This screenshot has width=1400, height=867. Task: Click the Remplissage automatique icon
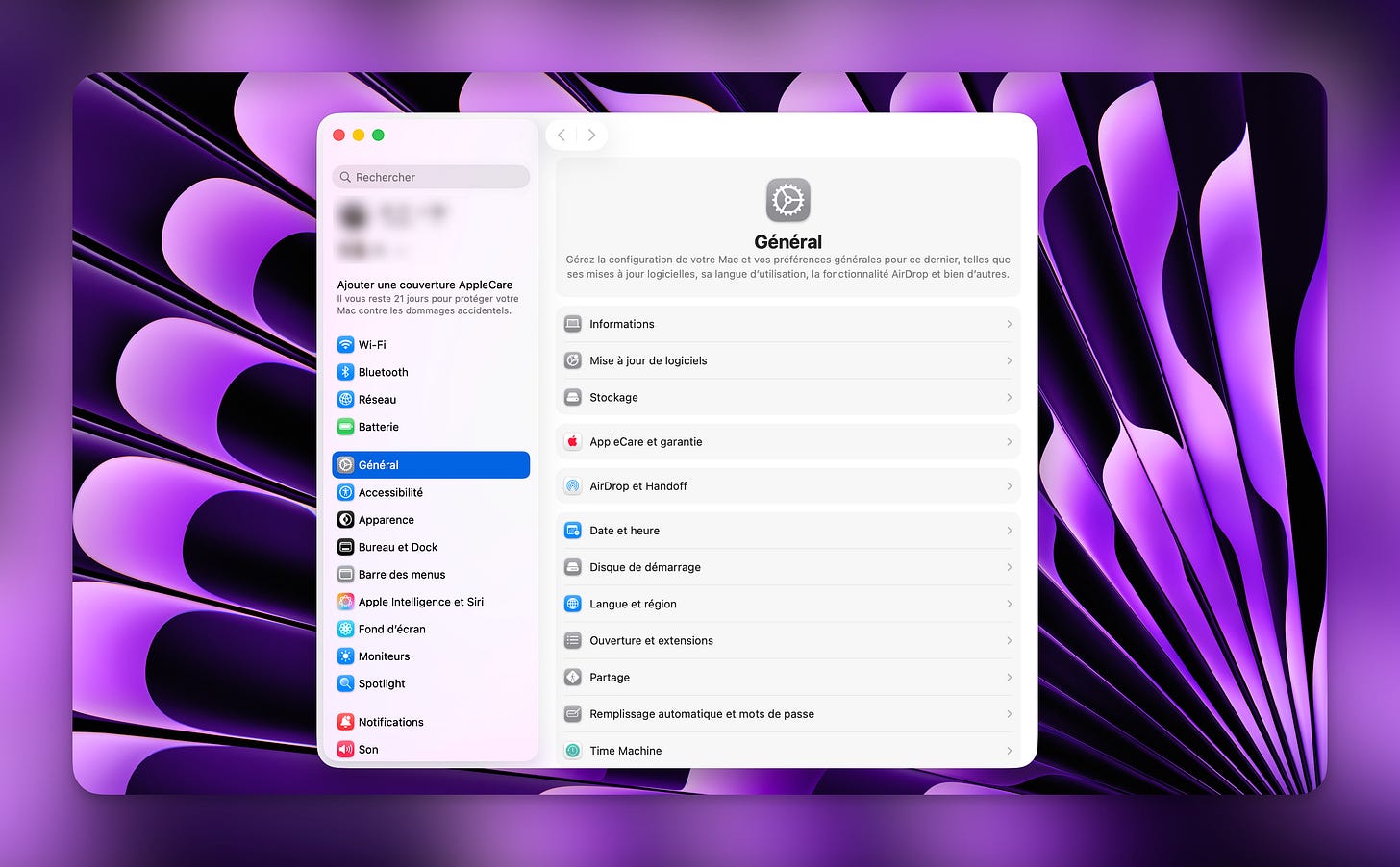pyautogui.click(x=573, y=714)
